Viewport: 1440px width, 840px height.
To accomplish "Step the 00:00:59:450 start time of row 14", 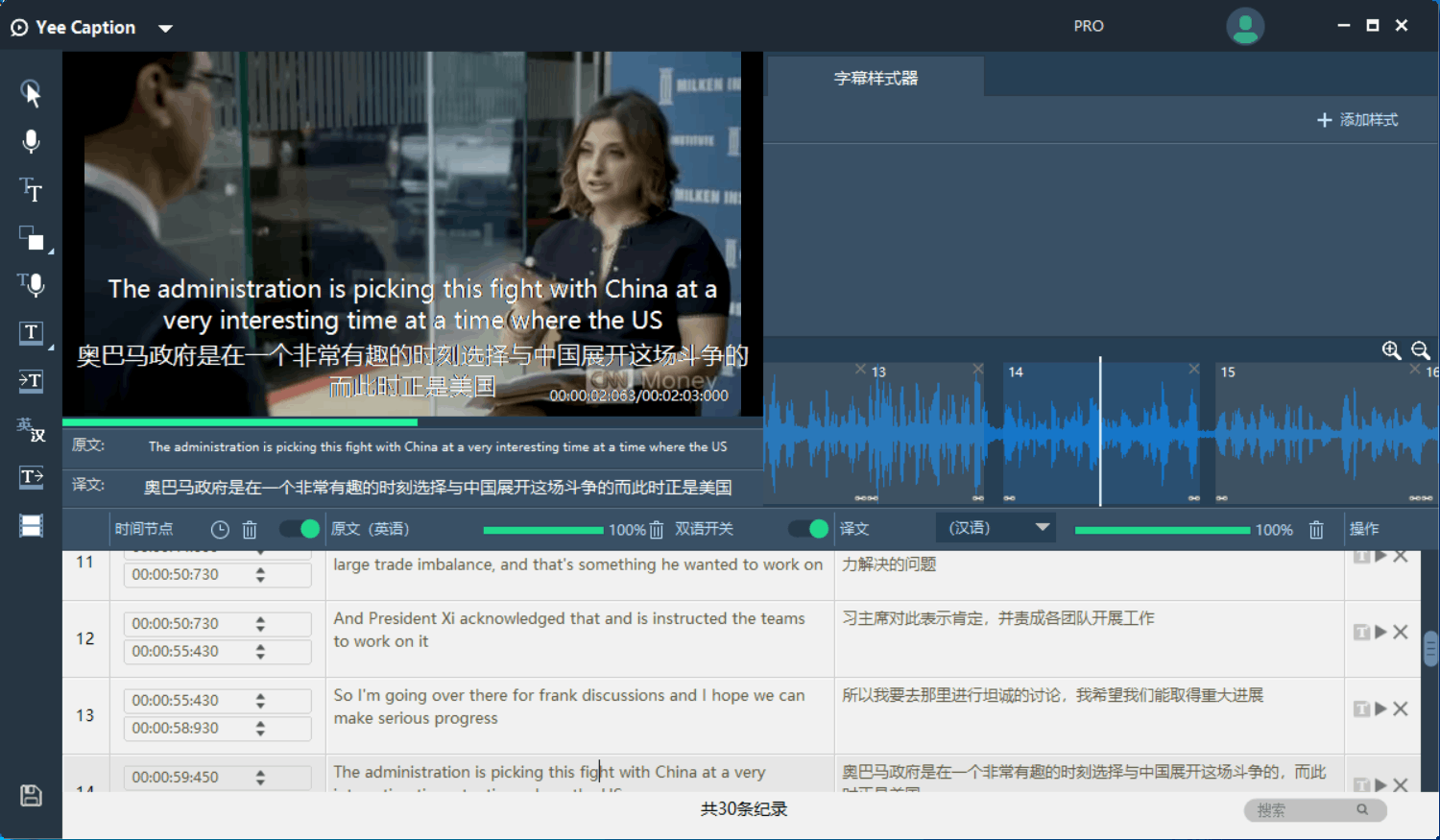I will [260, 778].
